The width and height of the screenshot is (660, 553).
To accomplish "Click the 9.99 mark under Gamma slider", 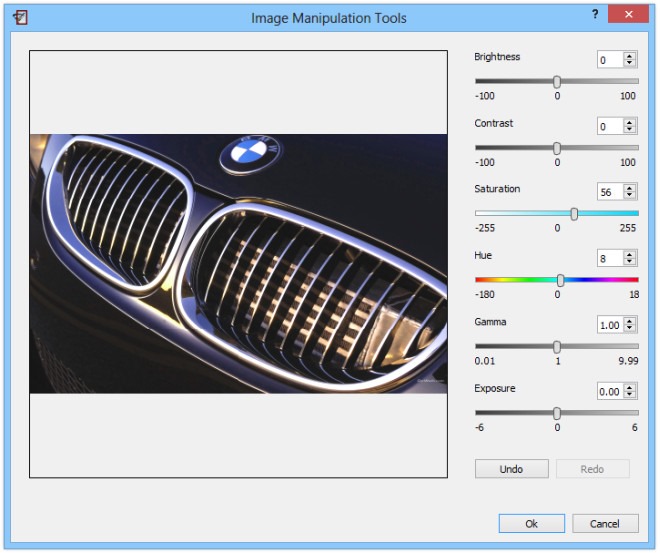I will 628,361.
